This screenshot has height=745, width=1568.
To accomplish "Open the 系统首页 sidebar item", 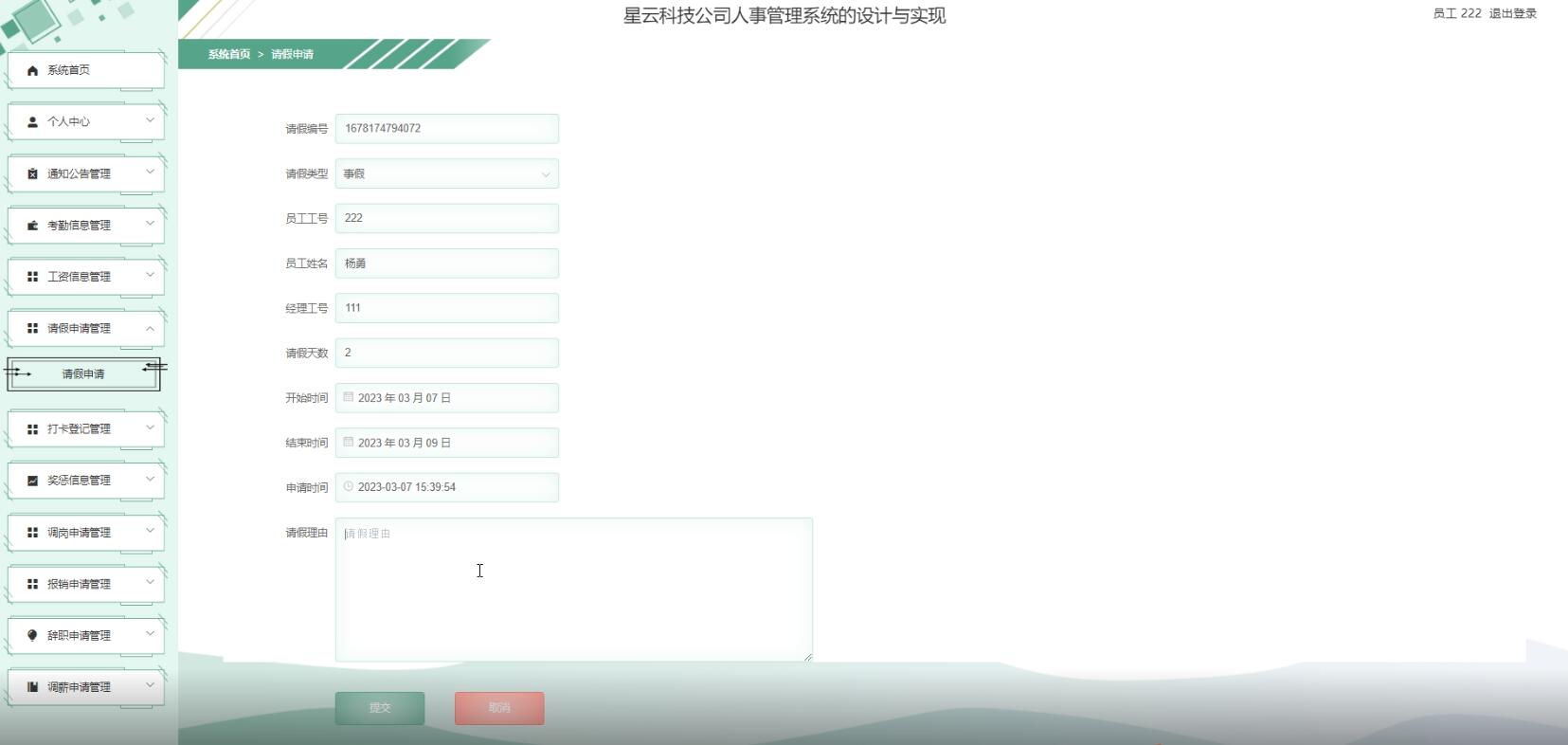I will [86, 70].
